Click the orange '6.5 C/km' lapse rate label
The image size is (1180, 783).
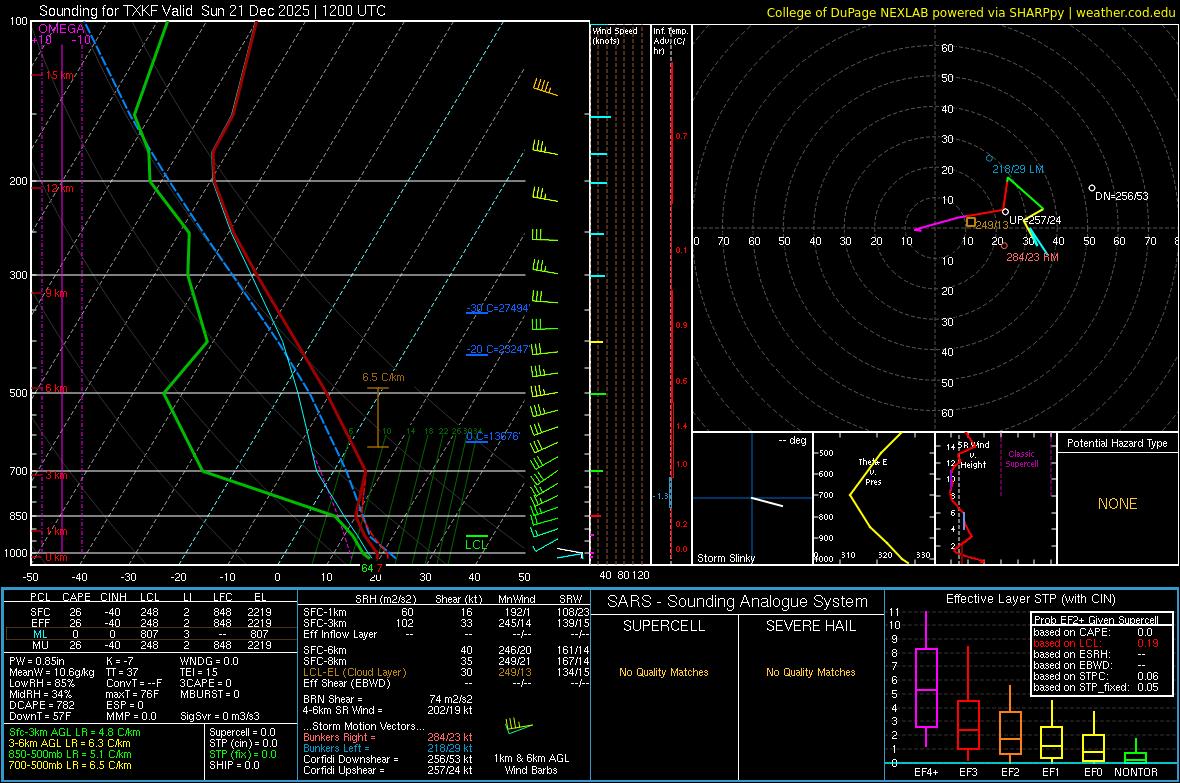[383, 377]
